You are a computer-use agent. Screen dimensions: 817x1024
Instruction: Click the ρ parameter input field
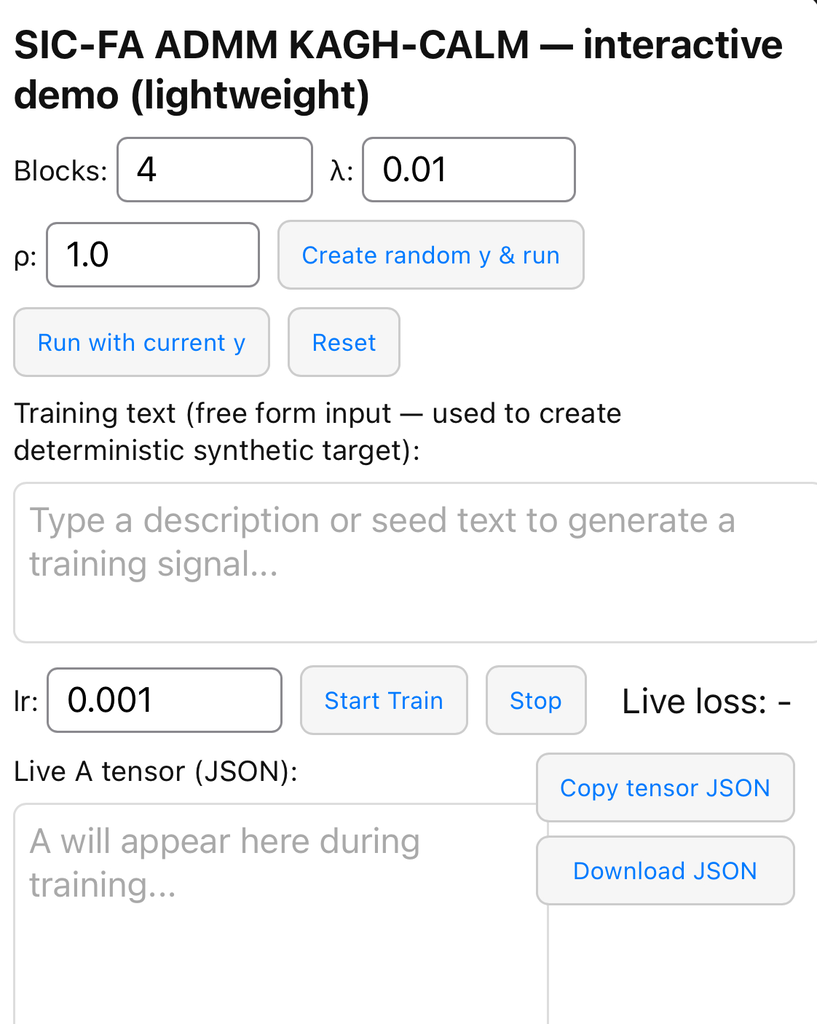click(152, 255)
